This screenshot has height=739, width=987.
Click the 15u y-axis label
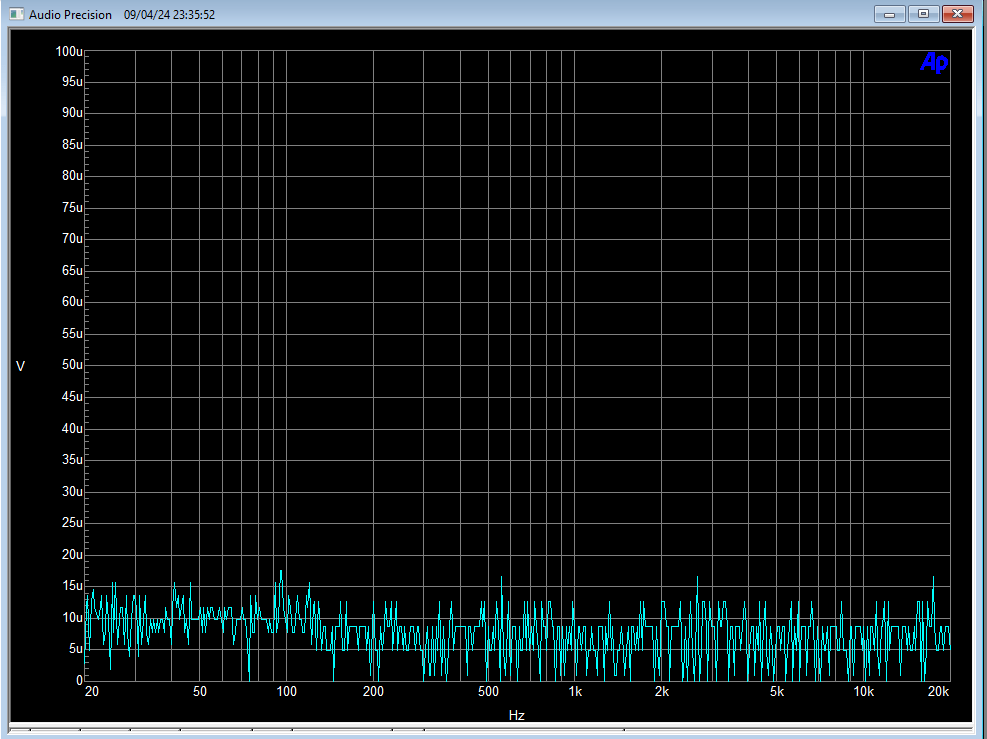pyautogui.click(x=72, y=585)
